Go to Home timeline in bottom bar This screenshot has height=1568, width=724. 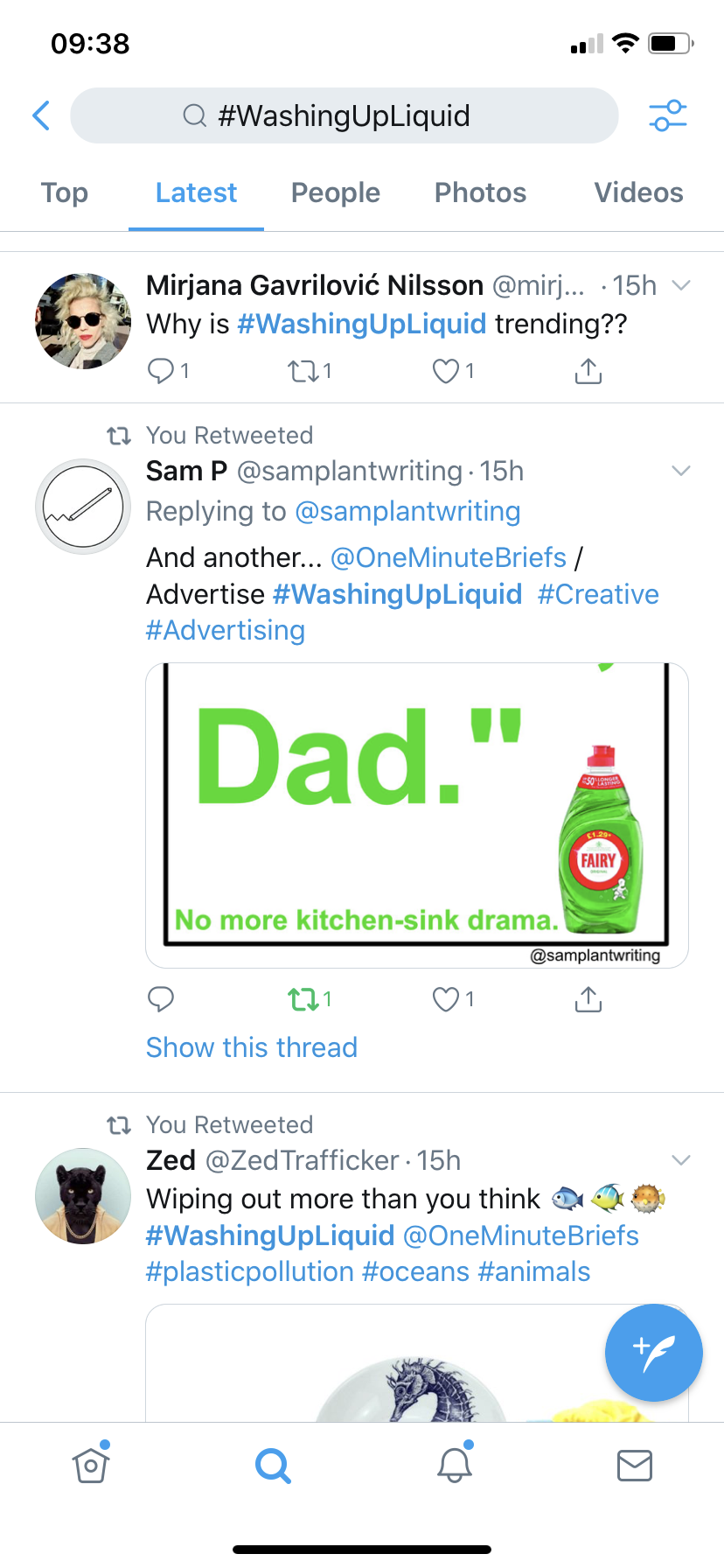point(91,1465)
